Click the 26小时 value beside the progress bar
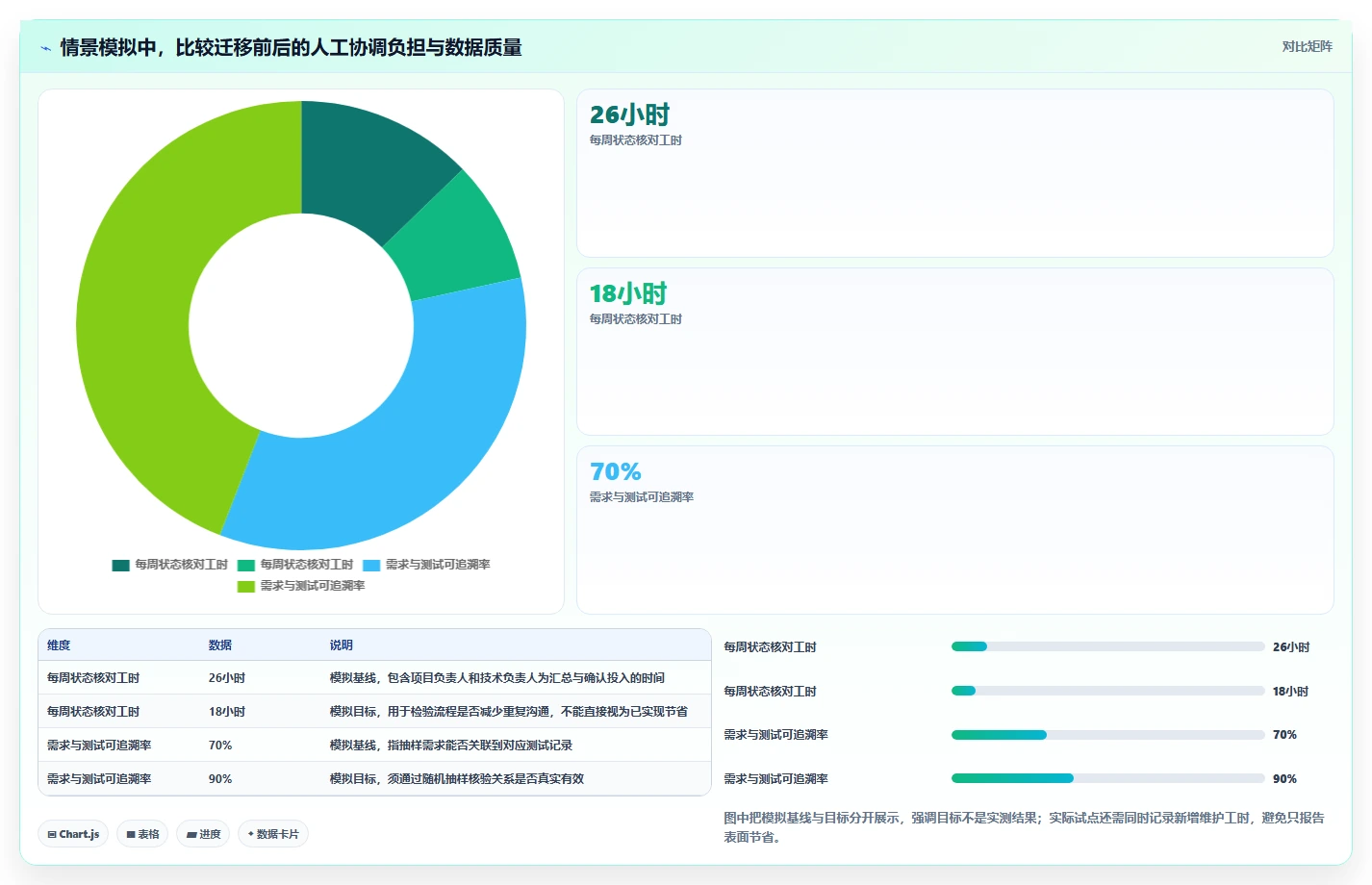1372x885 pixels. (1291, 647)
